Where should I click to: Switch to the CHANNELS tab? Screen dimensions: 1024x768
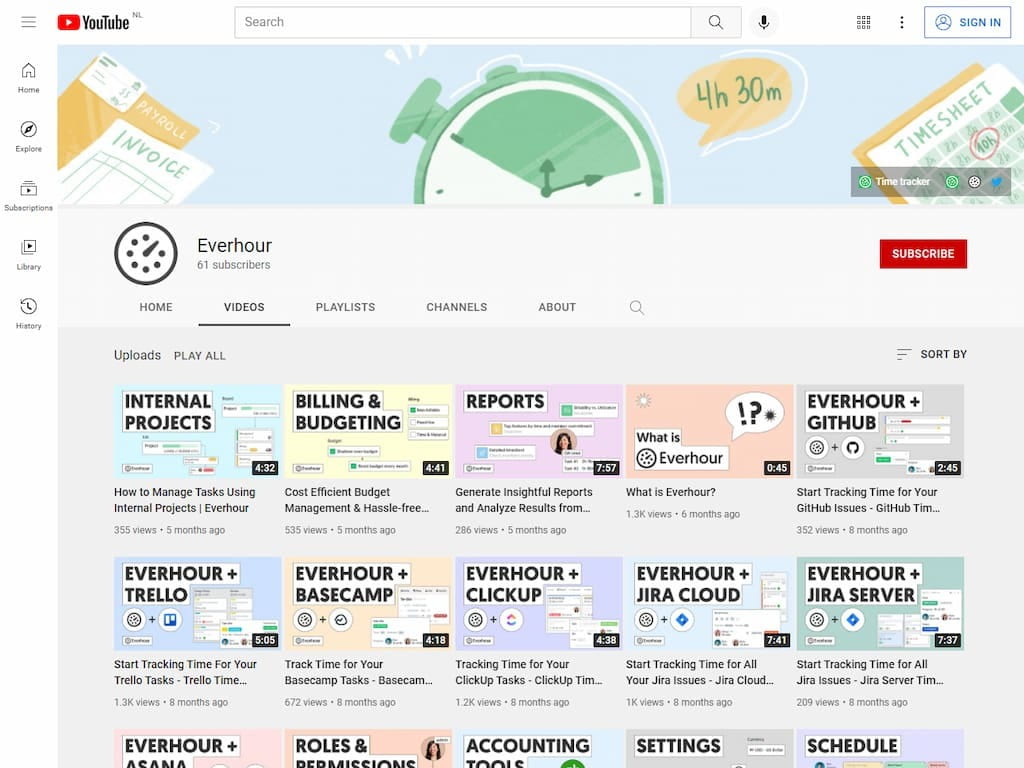point(457,307)
